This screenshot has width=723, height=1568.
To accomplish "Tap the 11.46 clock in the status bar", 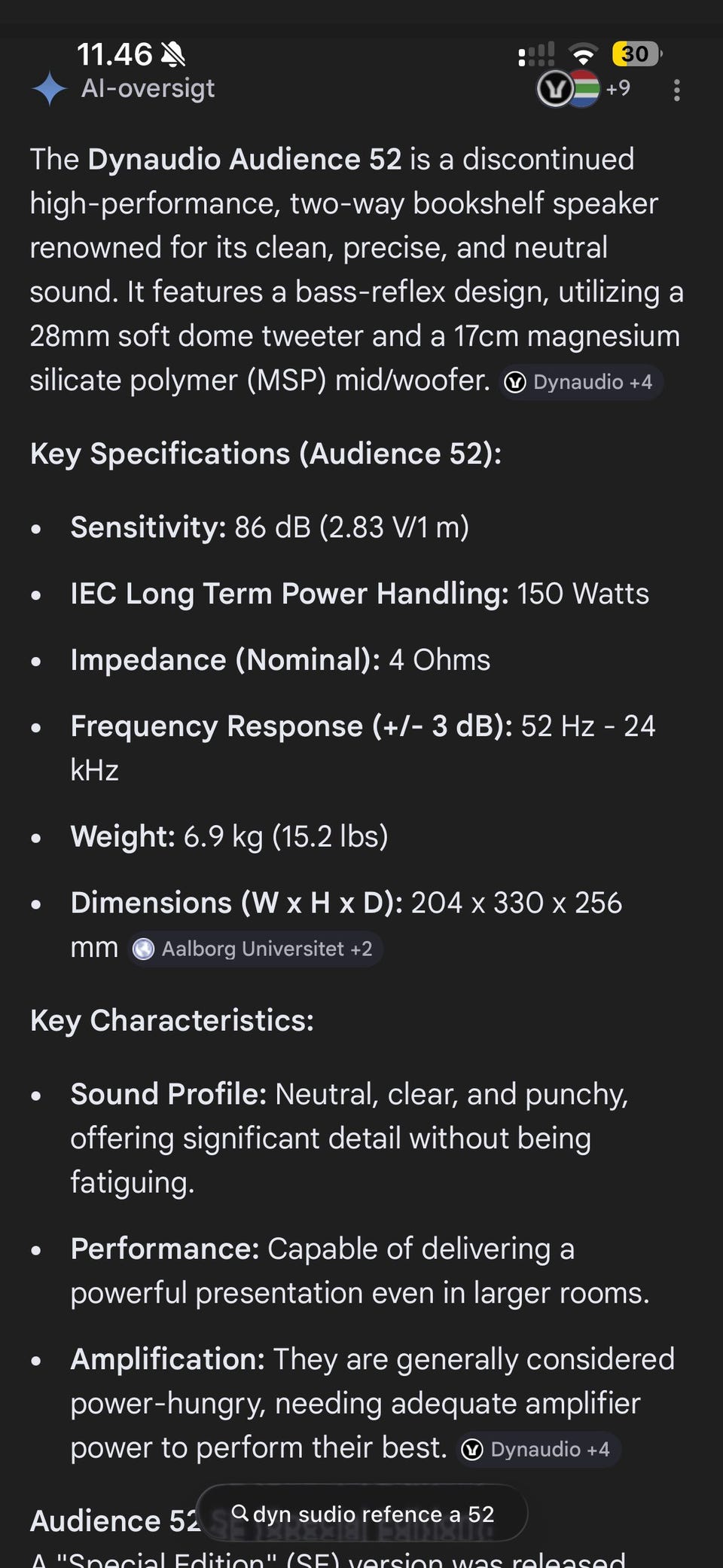I will (114, 54).
